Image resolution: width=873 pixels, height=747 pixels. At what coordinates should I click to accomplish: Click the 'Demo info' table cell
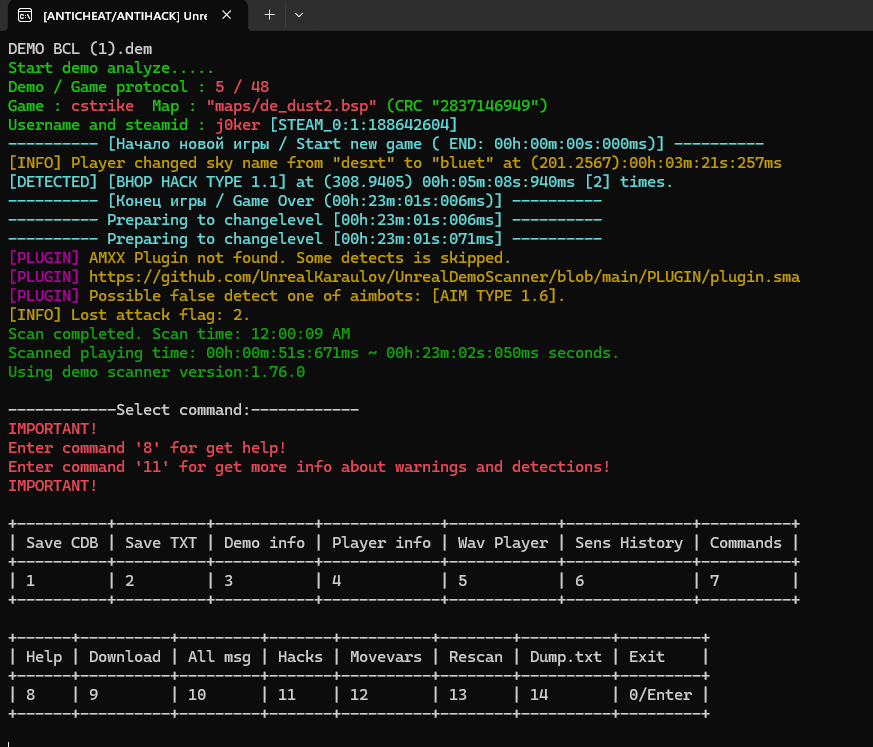point(264,543)
